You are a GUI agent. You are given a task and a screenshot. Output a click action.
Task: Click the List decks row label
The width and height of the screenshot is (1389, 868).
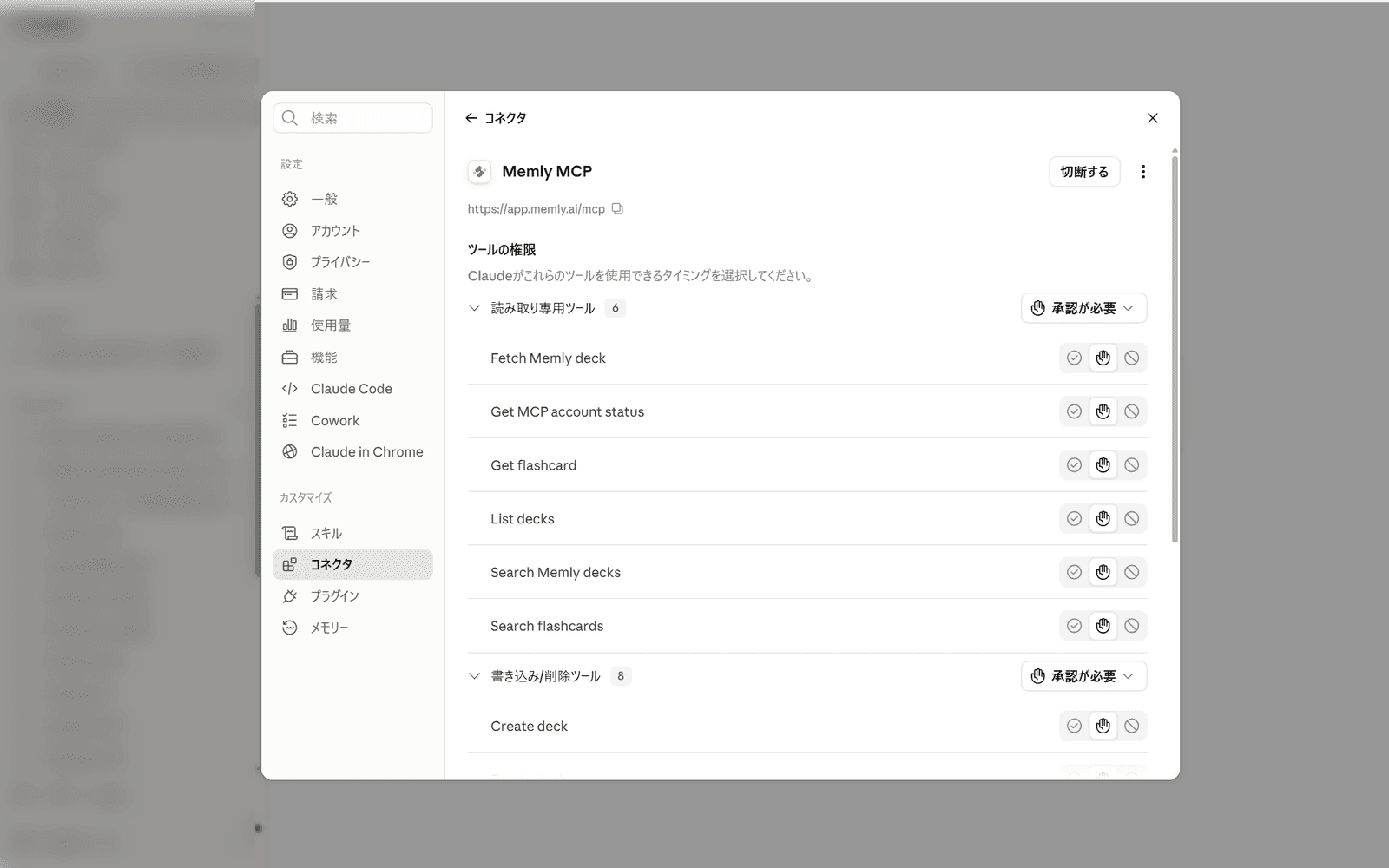522,519
